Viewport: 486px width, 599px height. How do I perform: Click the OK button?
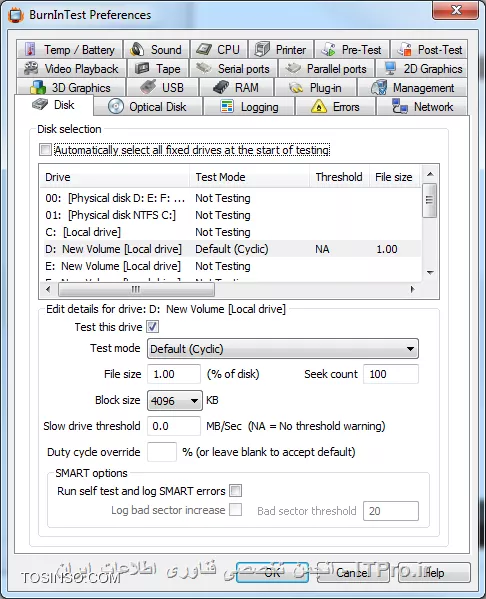click(272, 572)
